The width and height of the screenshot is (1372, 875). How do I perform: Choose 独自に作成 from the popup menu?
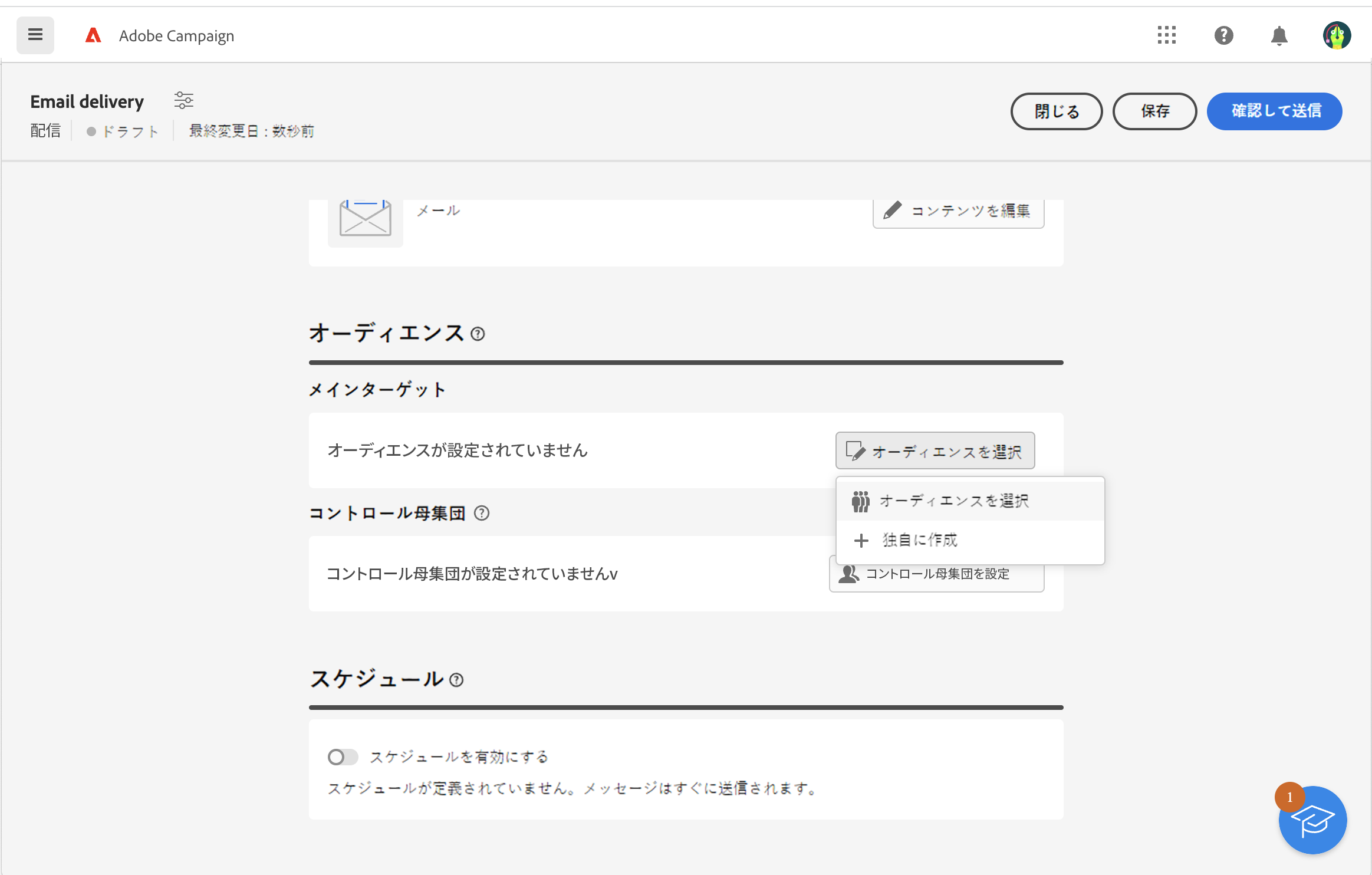[x=919, y=540]
